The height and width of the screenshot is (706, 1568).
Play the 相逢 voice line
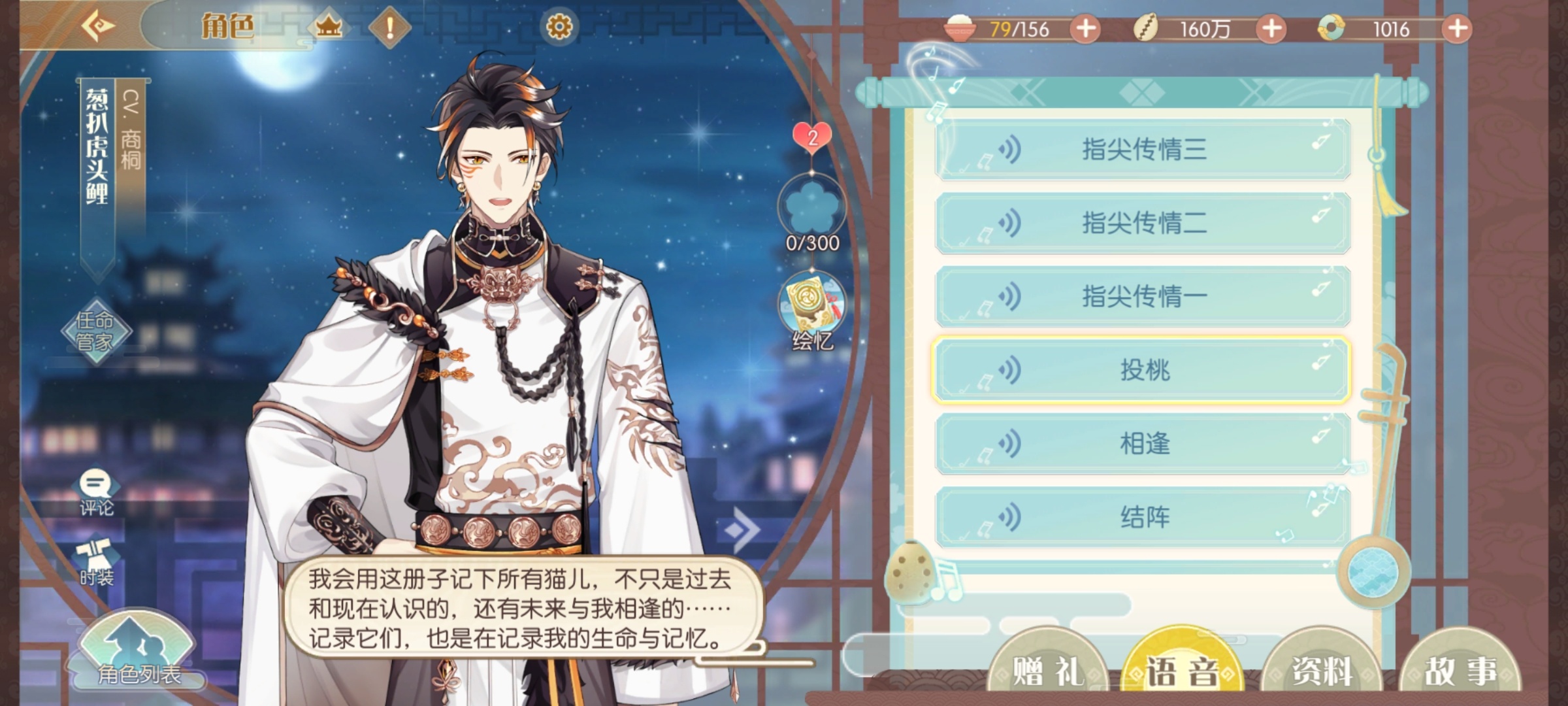pyautogui.click(x=1143, y=444)
